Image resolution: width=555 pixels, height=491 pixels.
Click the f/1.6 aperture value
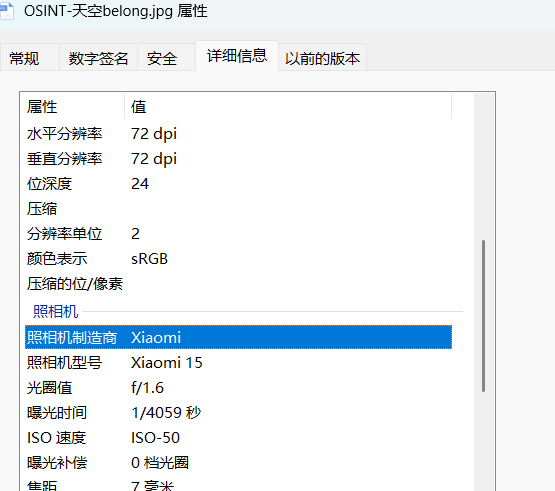tap(147, 388)
